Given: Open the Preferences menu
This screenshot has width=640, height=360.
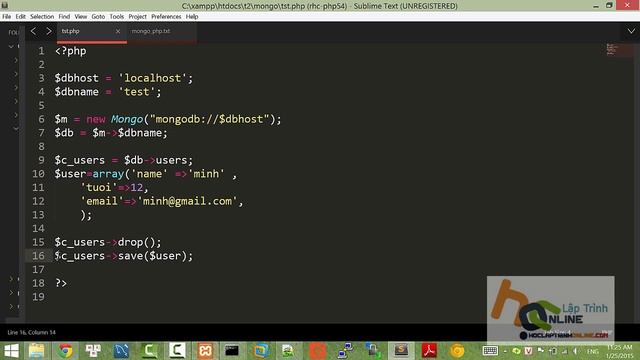Looking at the screenshot, I should tap(166, 17).
